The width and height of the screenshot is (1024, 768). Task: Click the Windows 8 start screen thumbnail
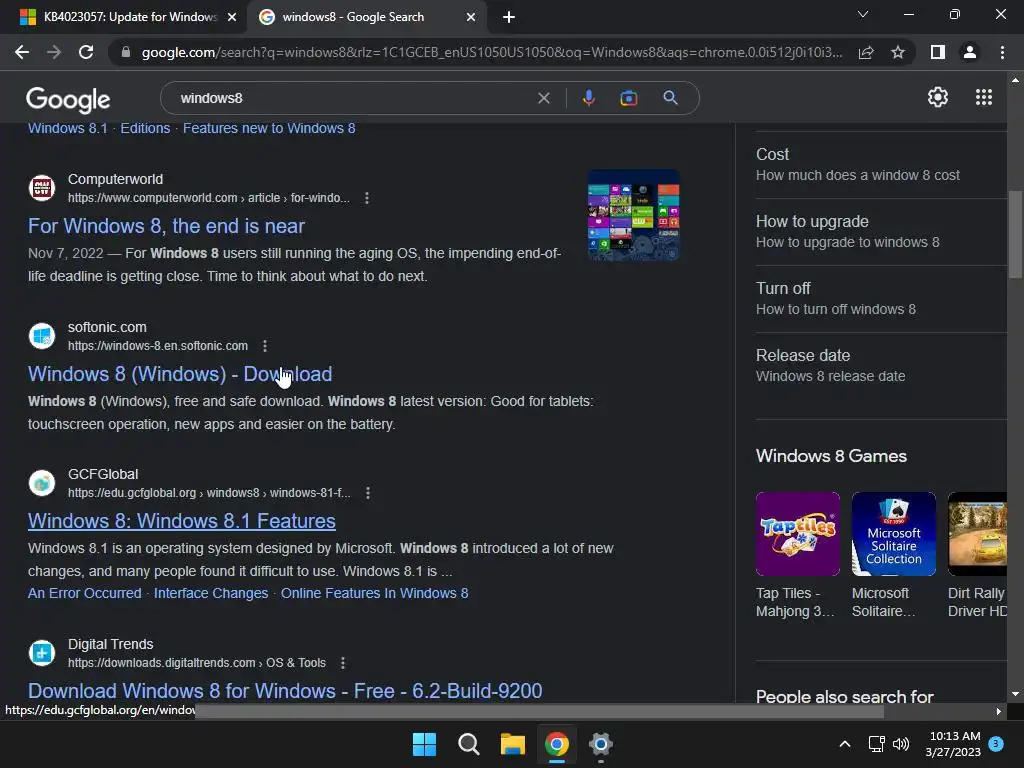point(633,215)
